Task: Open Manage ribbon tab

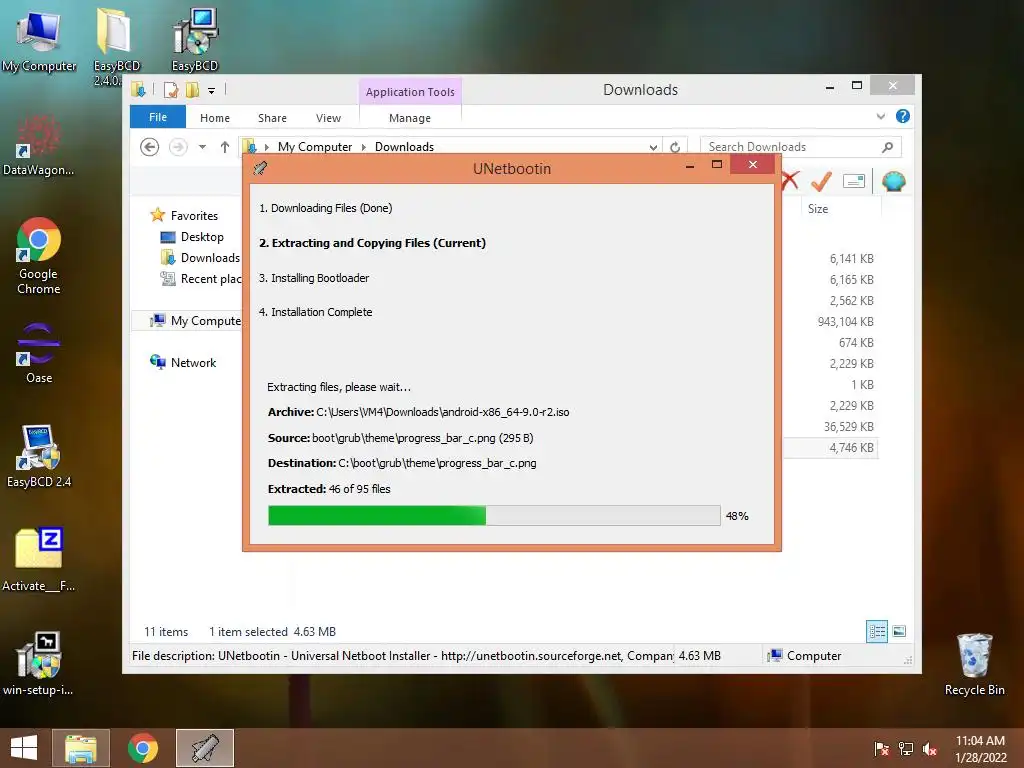Action: pos(410,118)
